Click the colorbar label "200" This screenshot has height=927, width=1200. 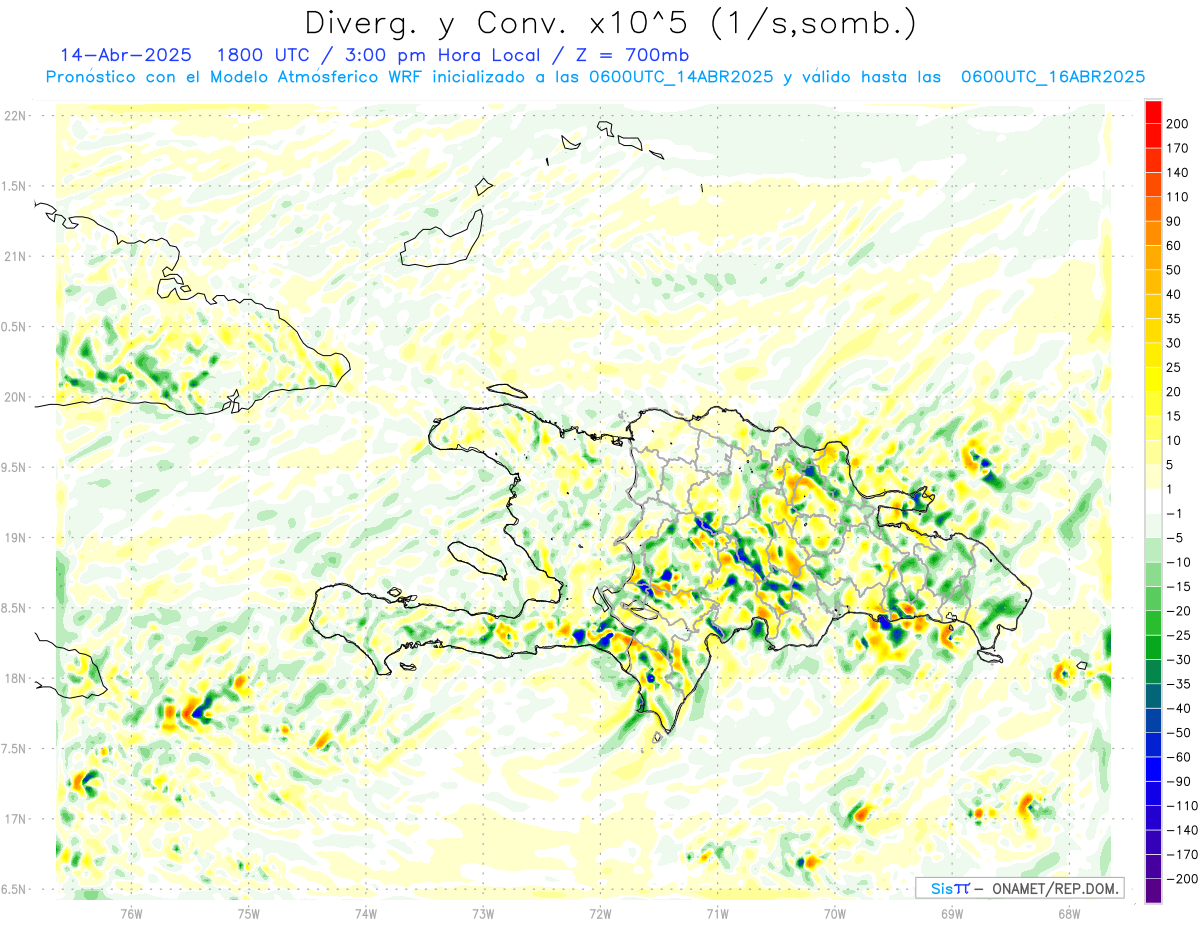pos(1179,124)
